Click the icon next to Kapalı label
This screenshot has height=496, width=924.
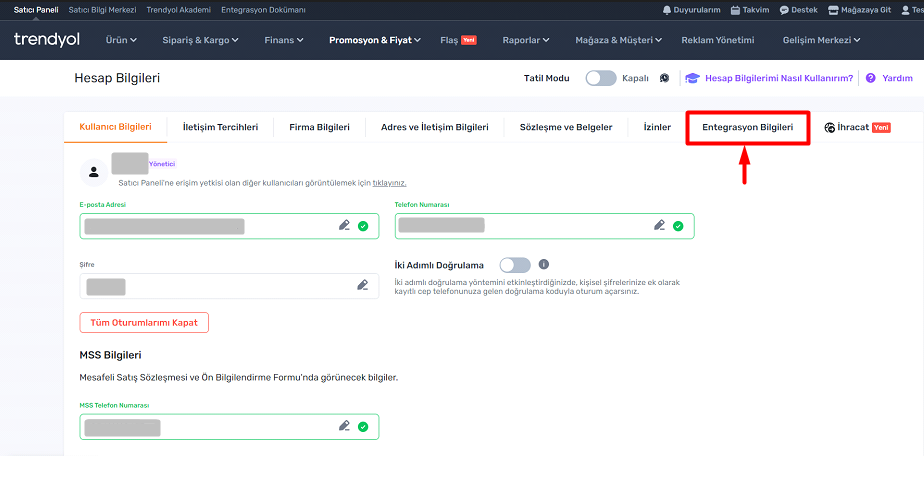664,78
